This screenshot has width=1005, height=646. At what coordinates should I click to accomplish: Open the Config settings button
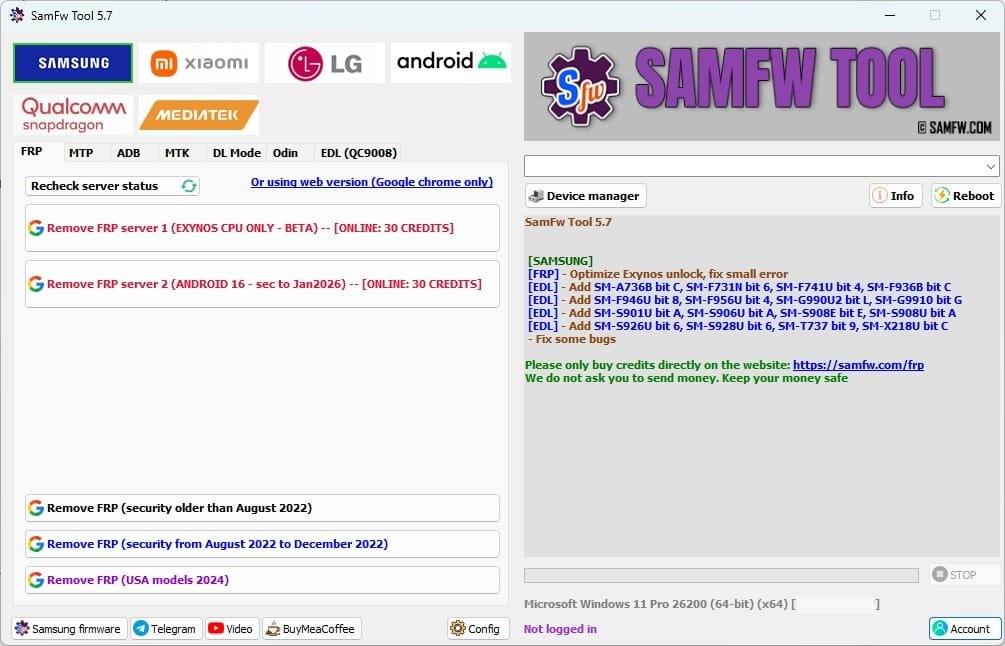(x=478, y=629)
